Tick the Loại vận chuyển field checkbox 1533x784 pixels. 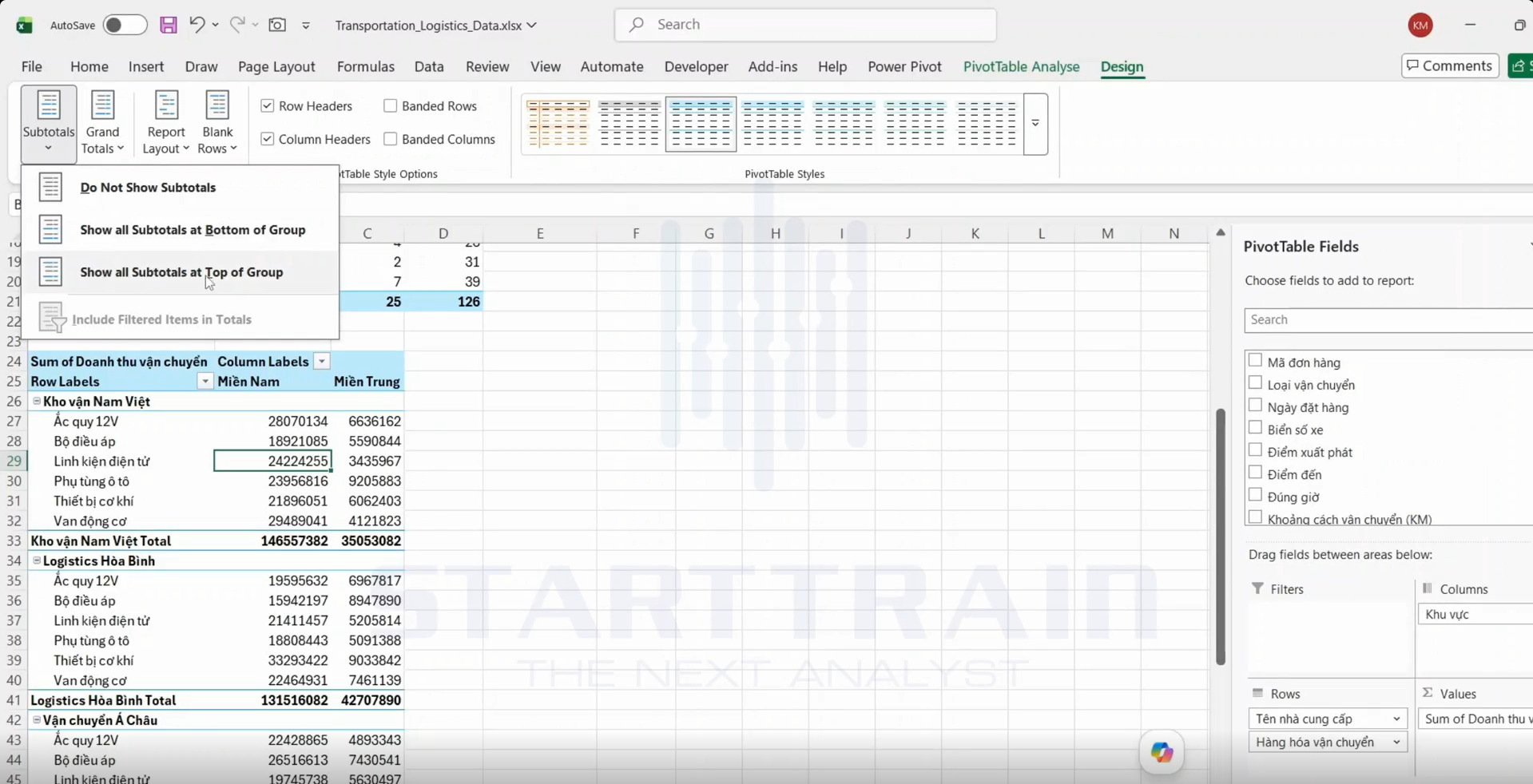click(1255, 383)
